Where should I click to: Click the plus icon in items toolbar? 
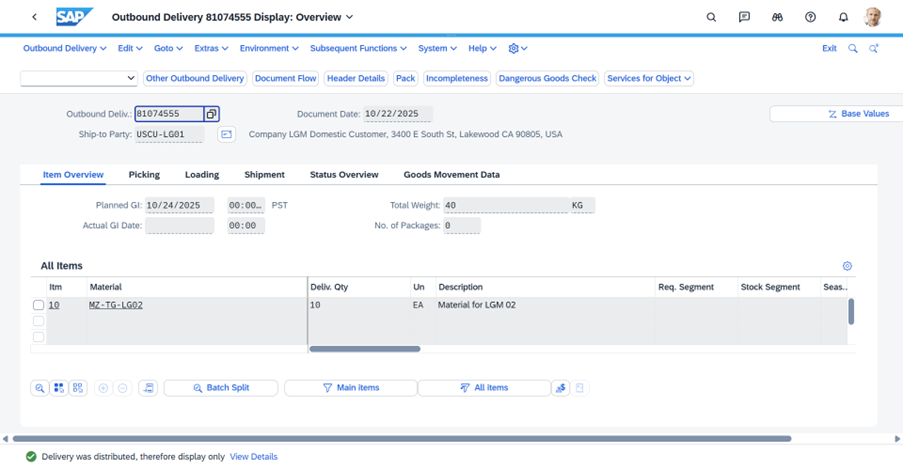click(x=103, y=388)
